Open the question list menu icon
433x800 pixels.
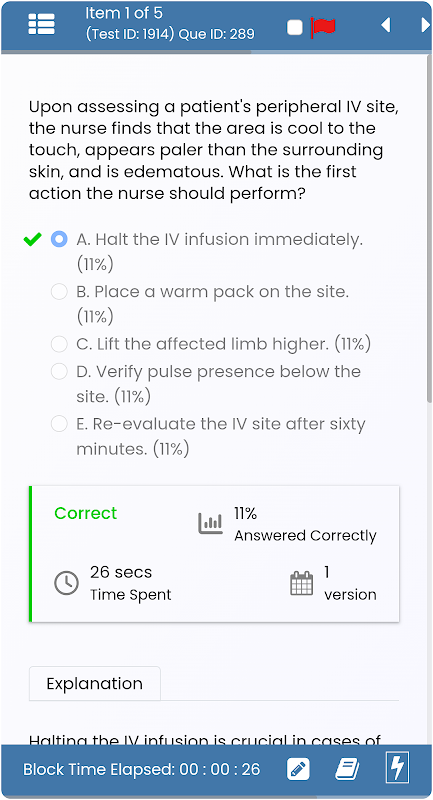[41, 24]
